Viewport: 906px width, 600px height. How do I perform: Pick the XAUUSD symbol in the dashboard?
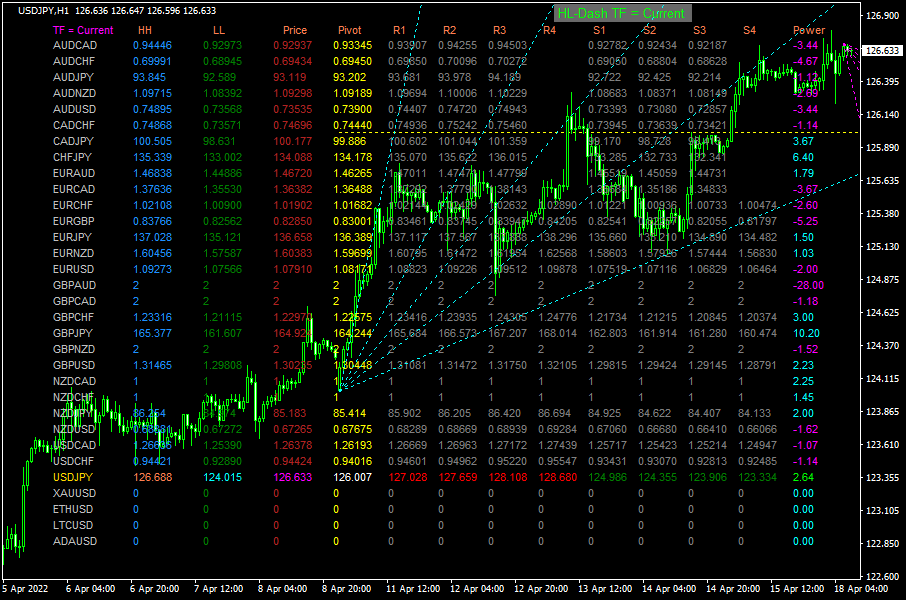point(74,494)
